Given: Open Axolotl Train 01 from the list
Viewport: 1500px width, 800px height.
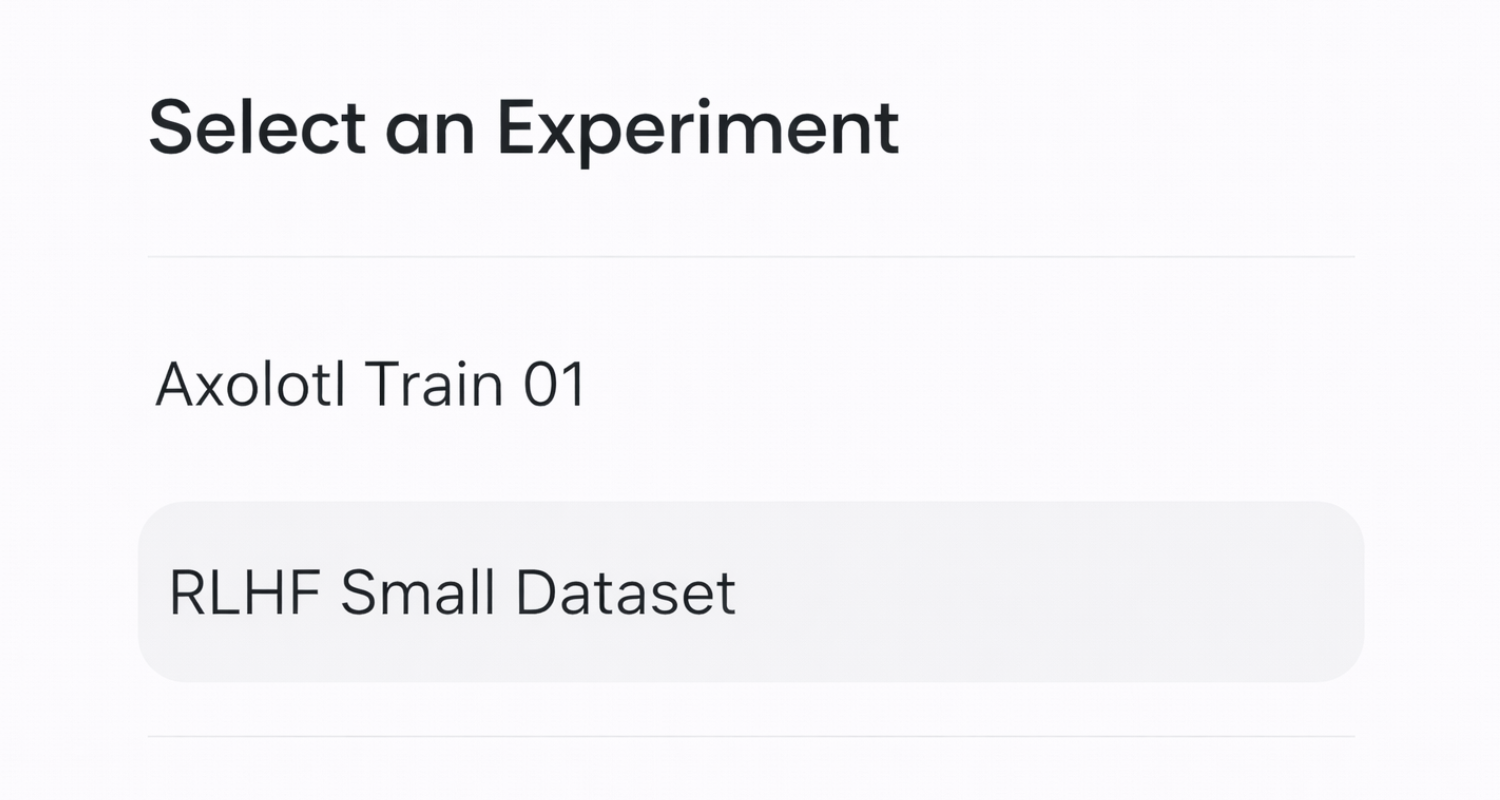Looking at the screenshot, I should pos(370,385).
